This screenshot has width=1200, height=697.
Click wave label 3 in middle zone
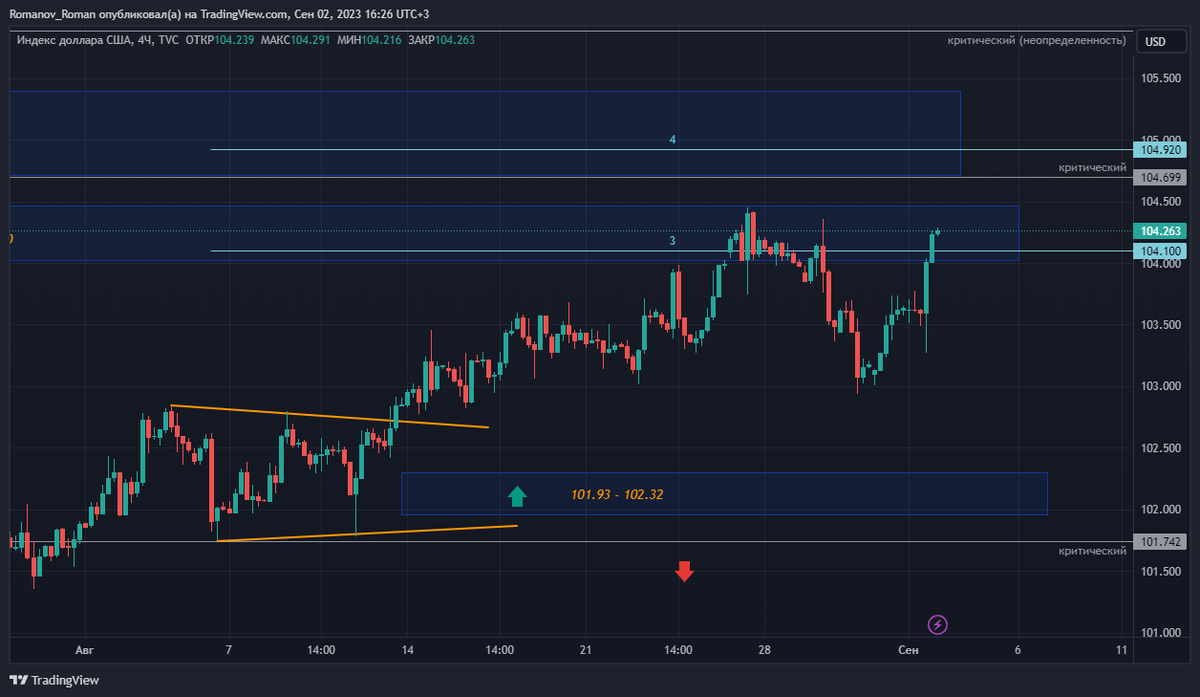(x=673, y=241)
